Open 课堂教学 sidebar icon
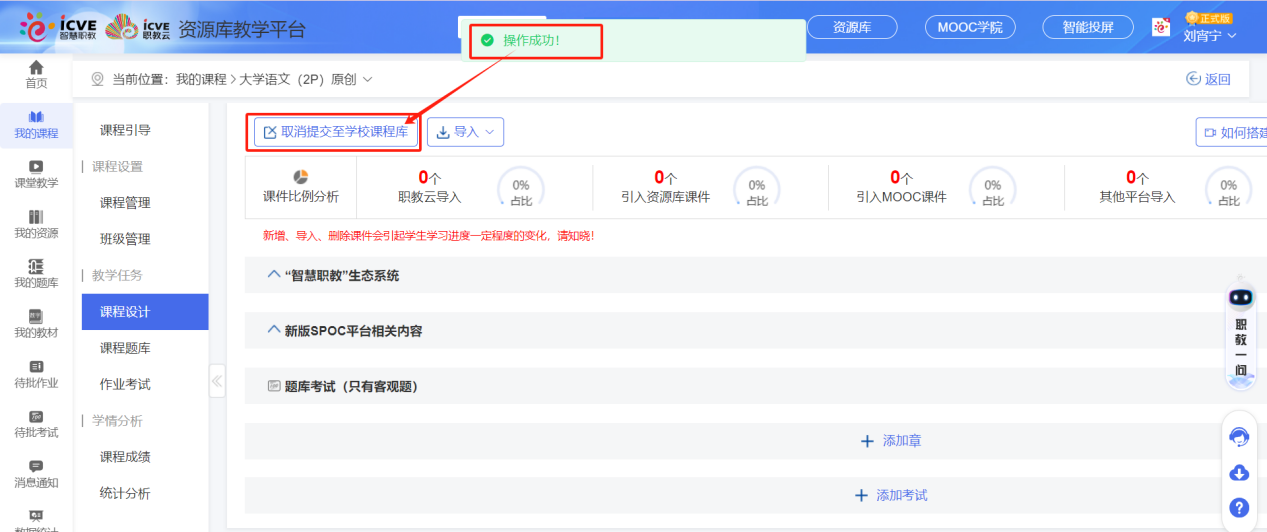Screen dimensions: 1267x532 36,166
